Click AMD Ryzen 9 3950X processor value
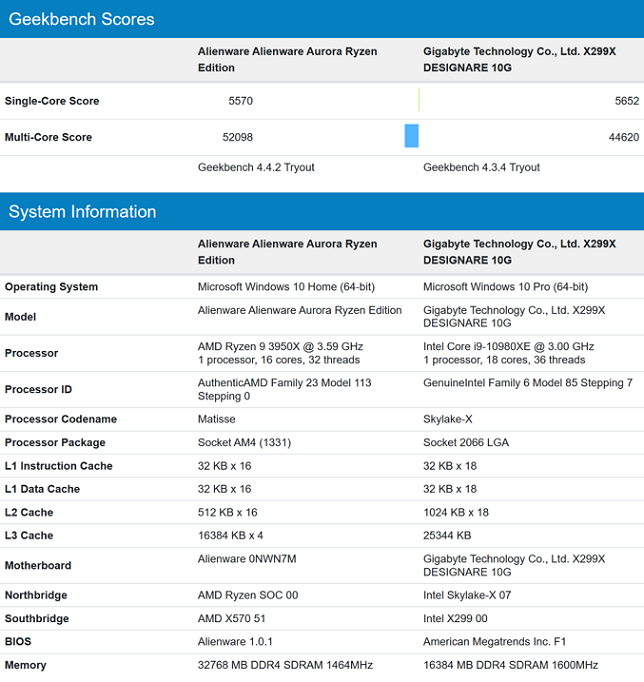This screenshot has height=682, width=644. pyautogui.click(x=280, y=353)
